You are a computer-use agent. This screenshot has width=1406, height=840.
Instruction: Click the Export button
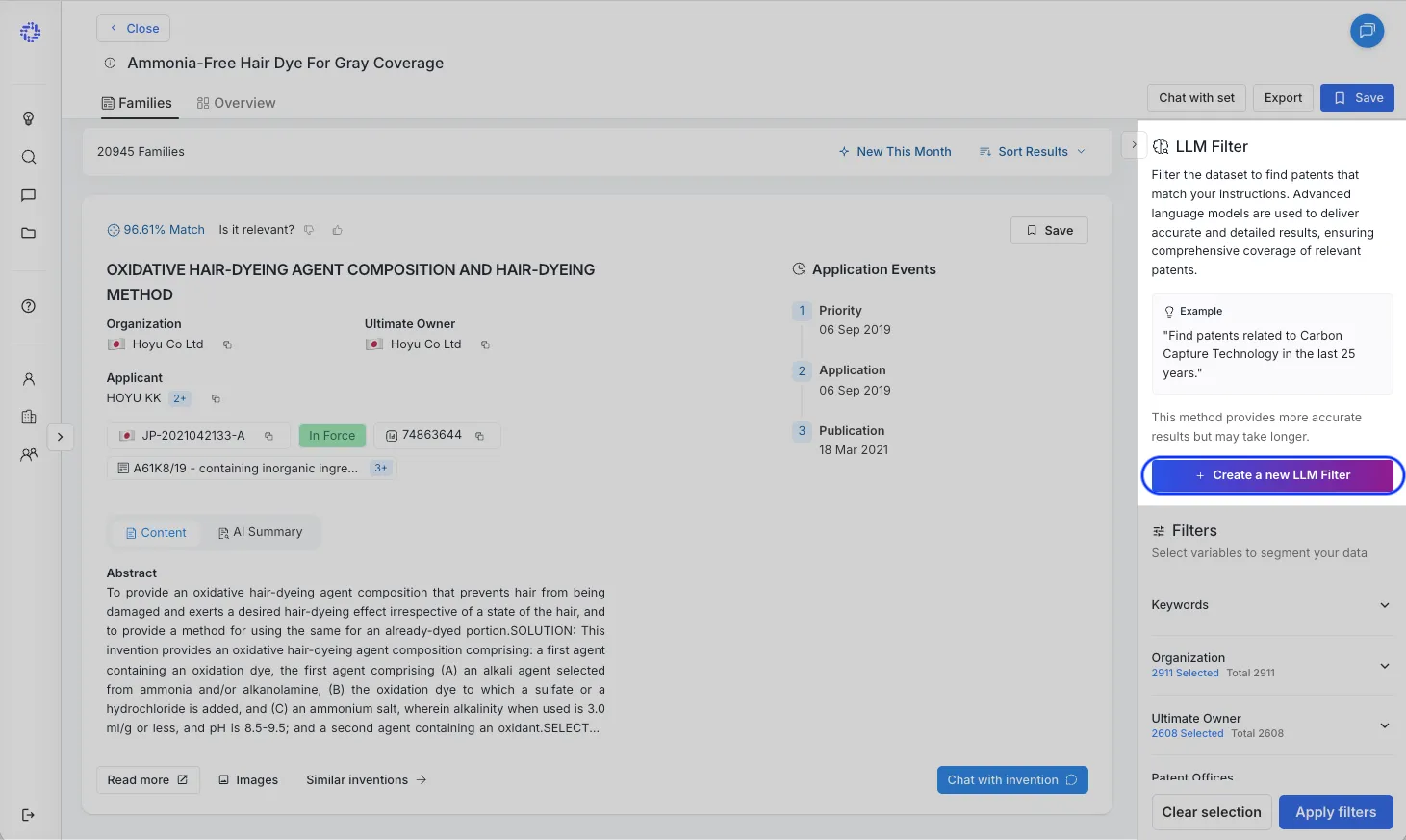click(1283, 98)
